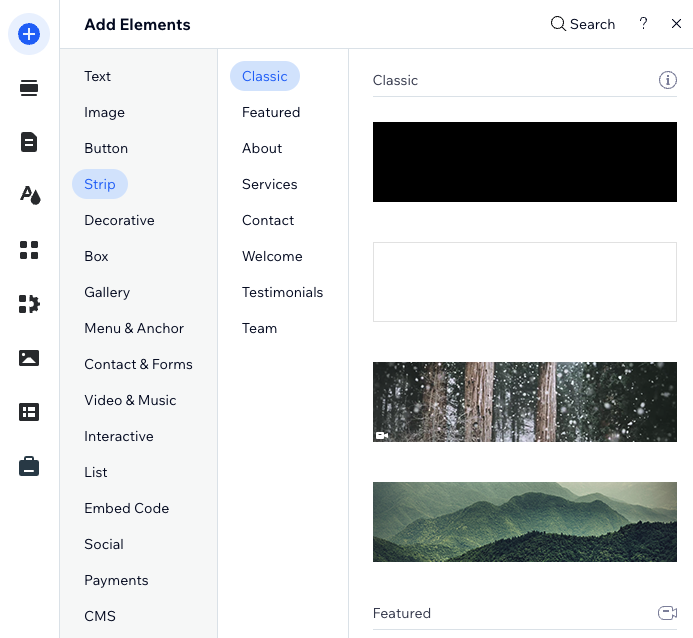The height and width of the screenshot is (638, 693).
Task: Open the Embed Code category
Action: [x=126, y=508]
